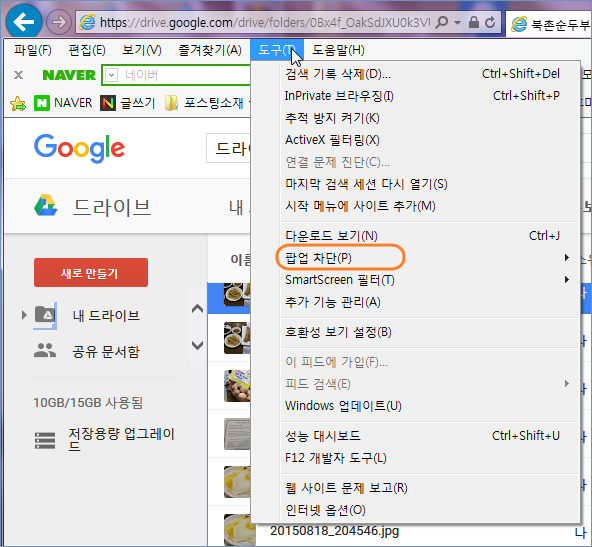Image resolution: width=592 pixels, height=547 pixels.
Task: Click 저장용량 업그레이드 link
Action: click(121, 439)
